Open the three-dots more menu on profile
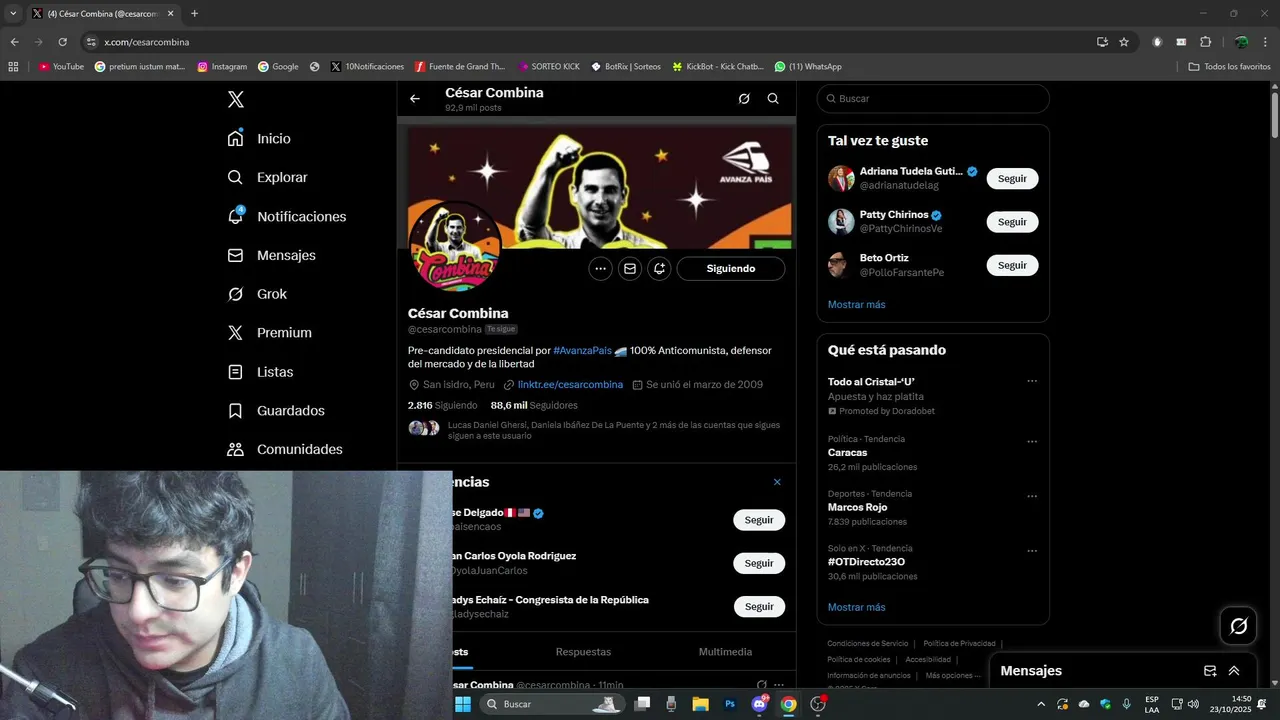 pos(600,268)
